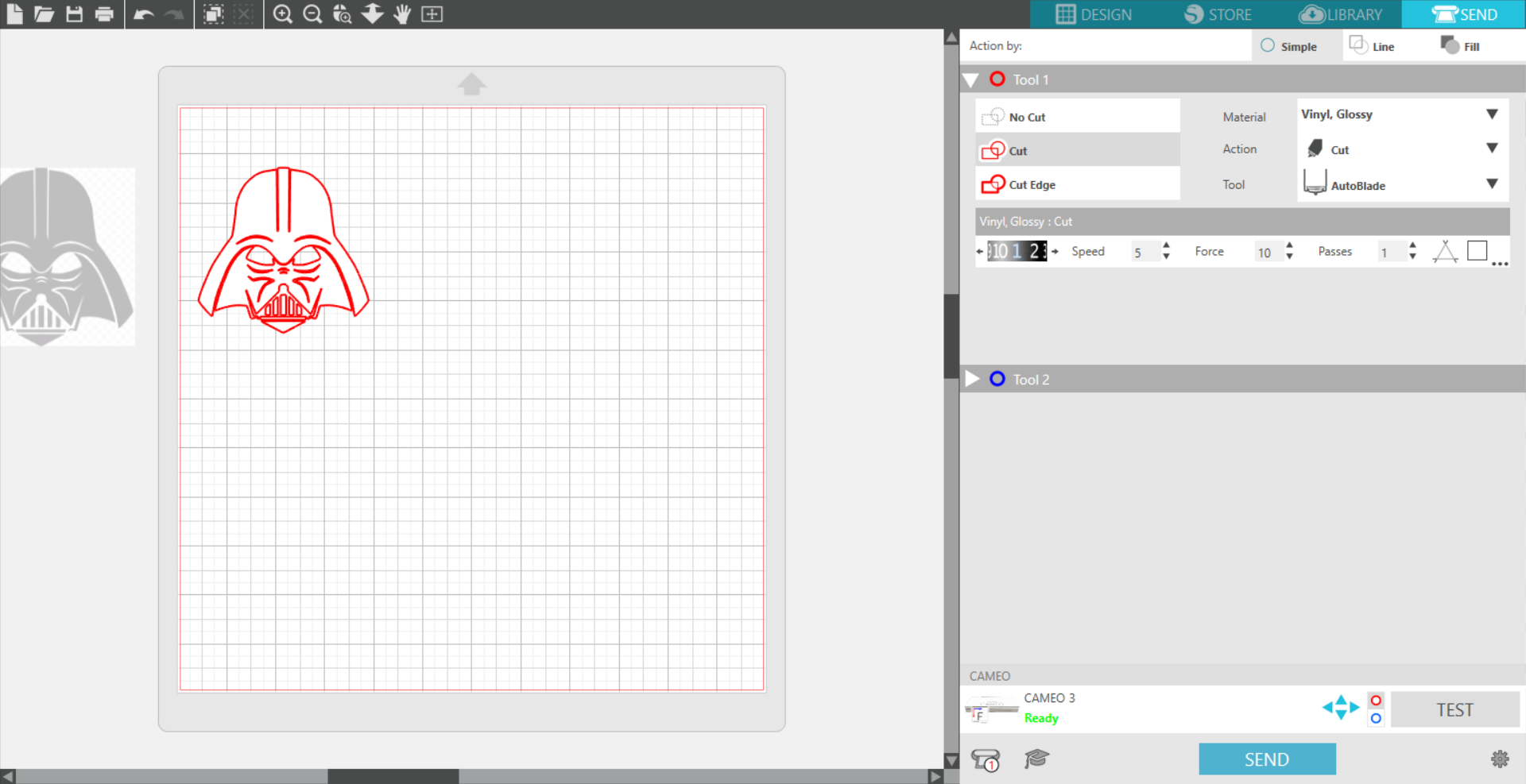Click the Tool 1 label
Image resolution: width=1526 pixels, height=784 pixels.
point(1031,79)
